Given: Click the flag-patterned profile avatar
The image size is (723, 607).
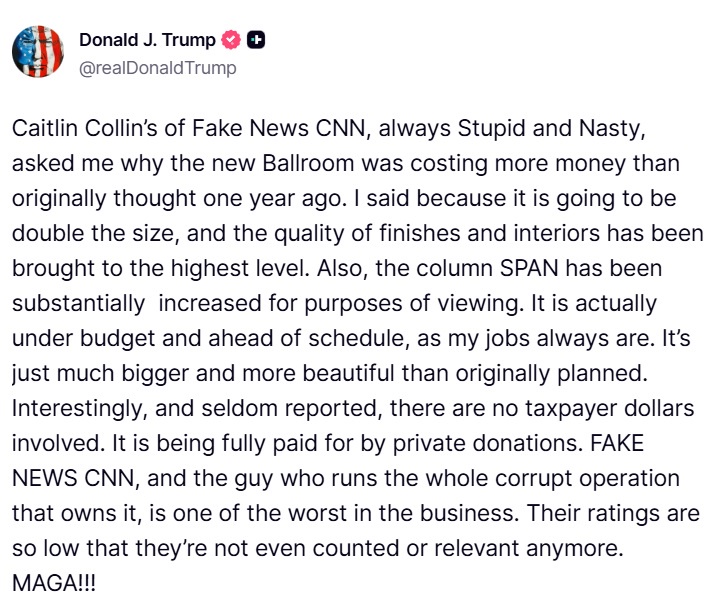Looking at the screenshot, I should pos(38,53).
